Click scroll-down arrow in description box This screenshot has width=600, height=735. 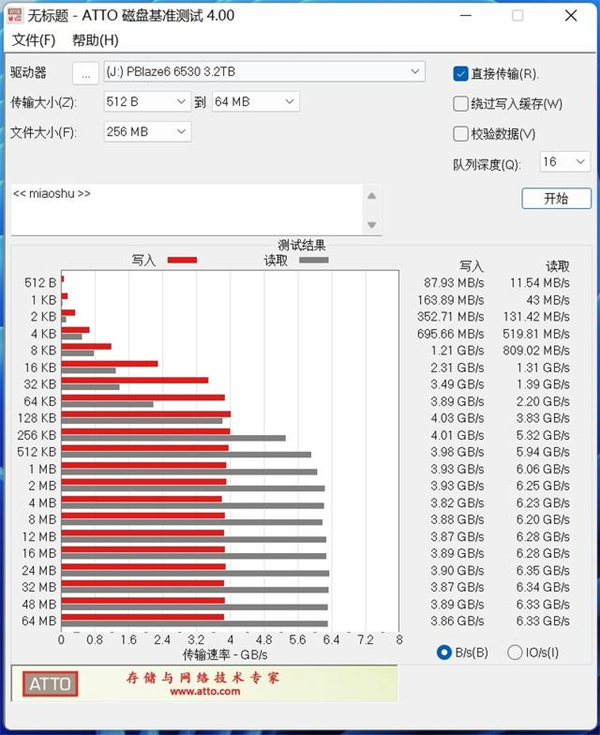tap(372, 225)
